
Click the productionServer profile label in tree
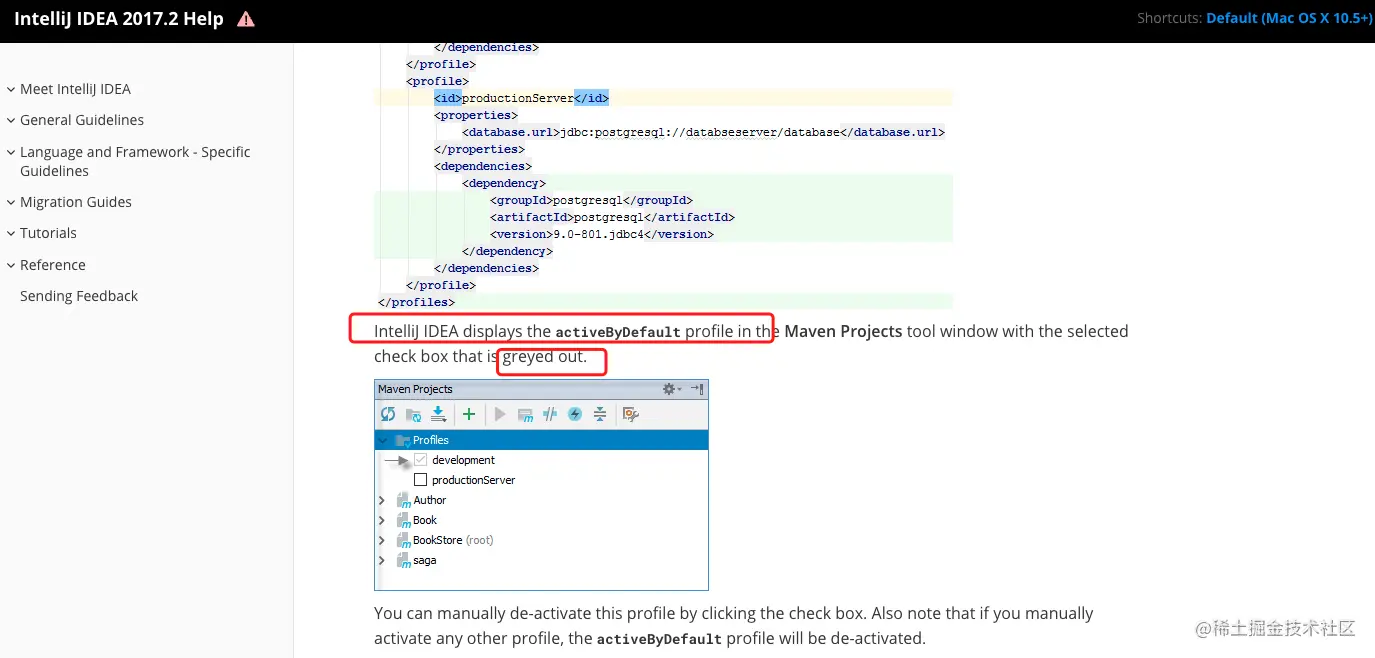[x=473, y=480]
